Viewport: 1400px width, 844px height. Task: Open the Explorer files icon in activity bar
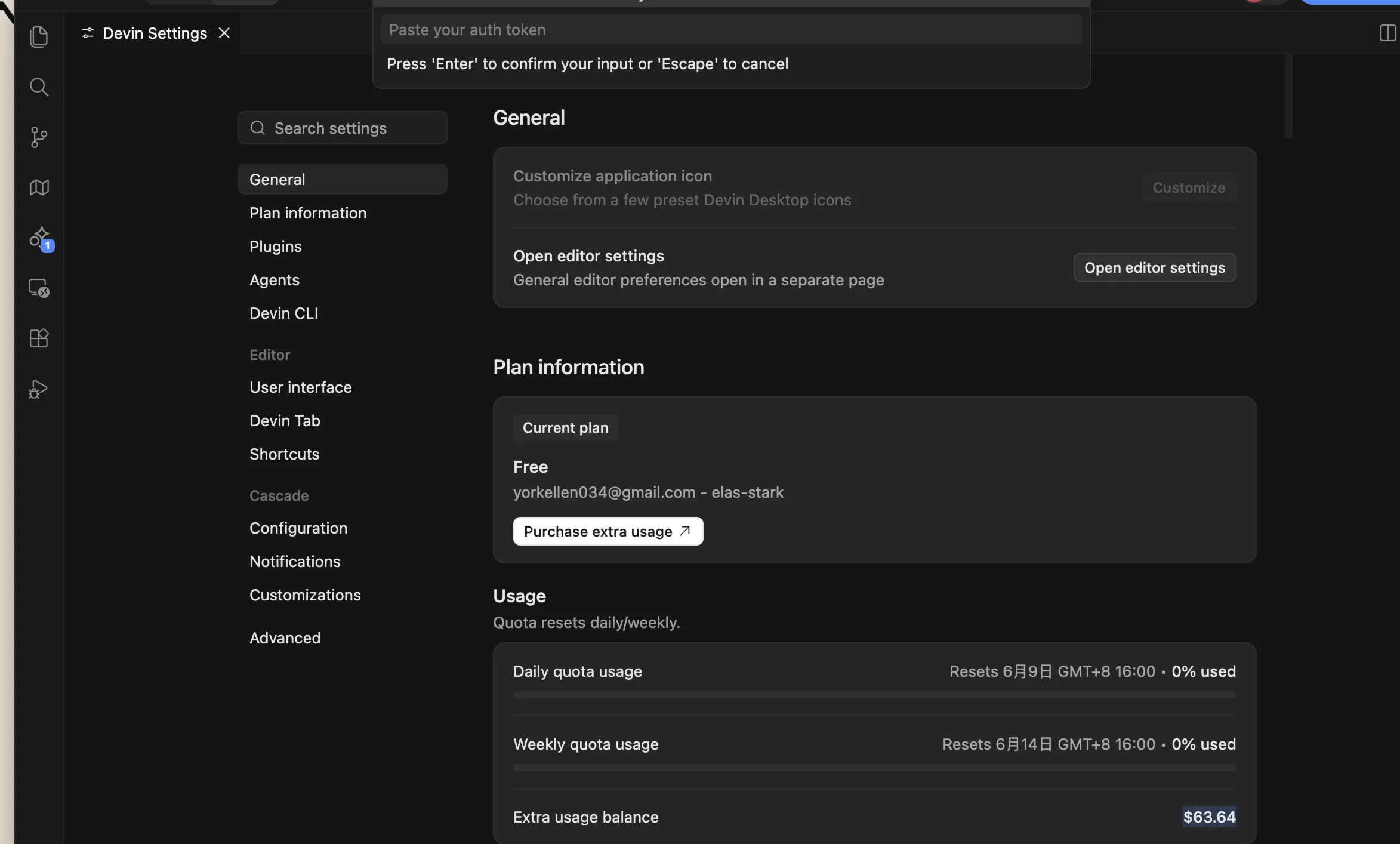point(39,37)
